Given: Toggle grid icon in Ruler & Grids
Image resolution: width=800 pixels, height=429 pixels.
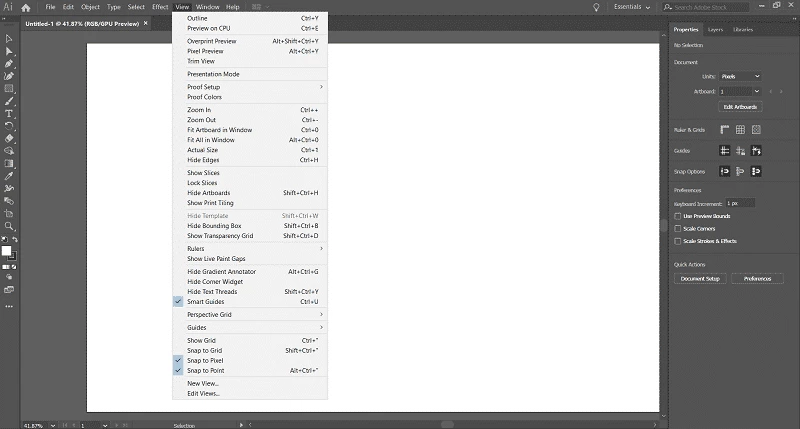Looking at the screenshot, I should (x=740, y=129).
